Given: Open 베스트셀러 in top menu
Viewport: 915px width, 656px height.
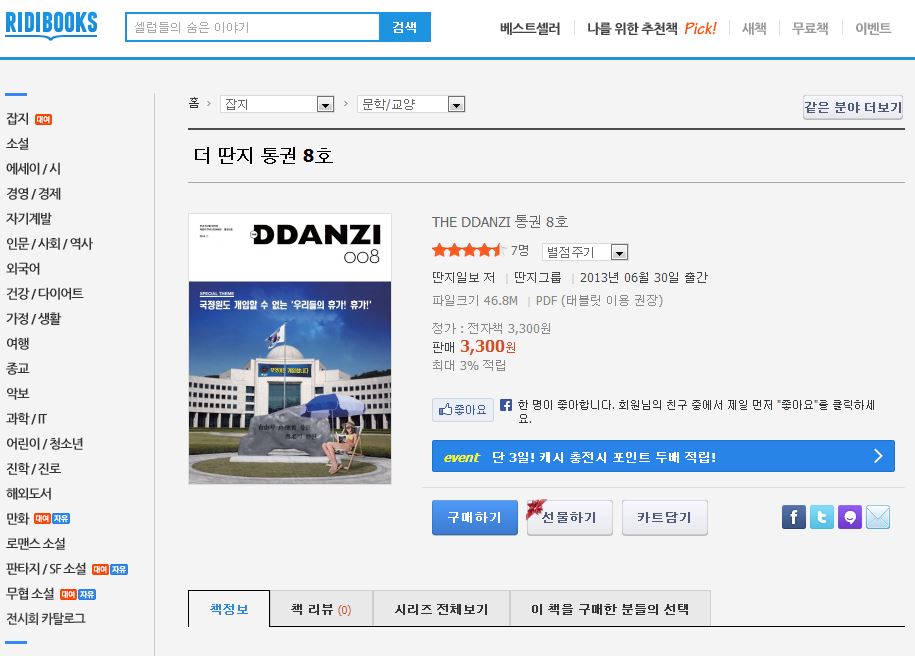Looking at the screenshot, I should 530,28.
